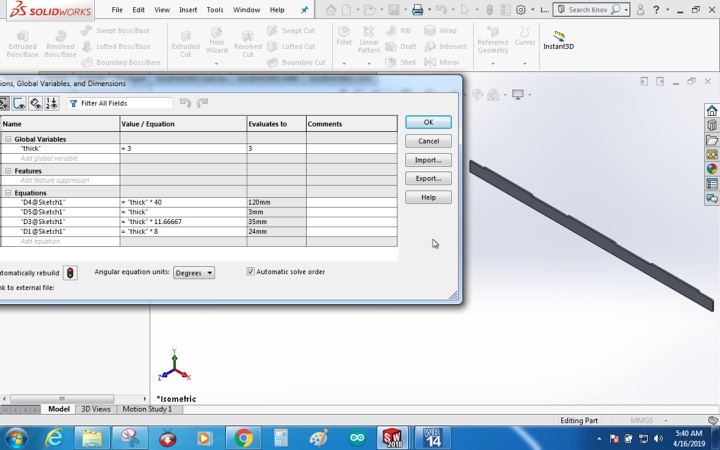This screenshot has width=720, height=450.
Task: Open the Insert menu
Action: (x=188, y=10)
